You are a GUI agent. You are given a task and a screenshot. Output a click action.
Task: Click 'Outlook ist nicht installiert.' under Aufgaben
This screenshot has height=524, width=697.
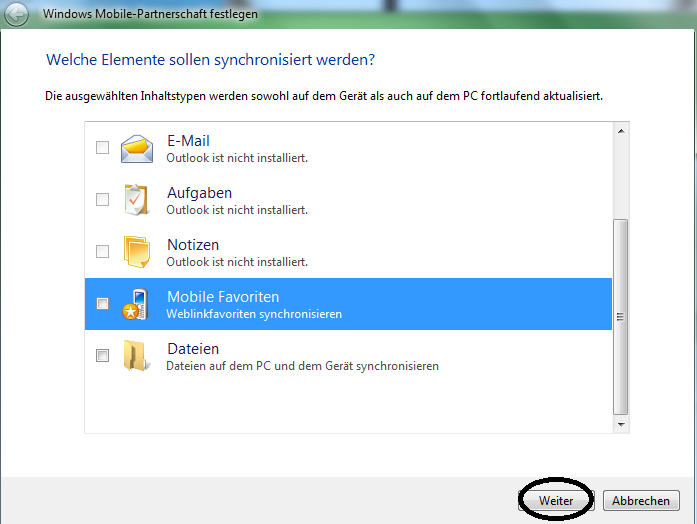tap(237, 210)
